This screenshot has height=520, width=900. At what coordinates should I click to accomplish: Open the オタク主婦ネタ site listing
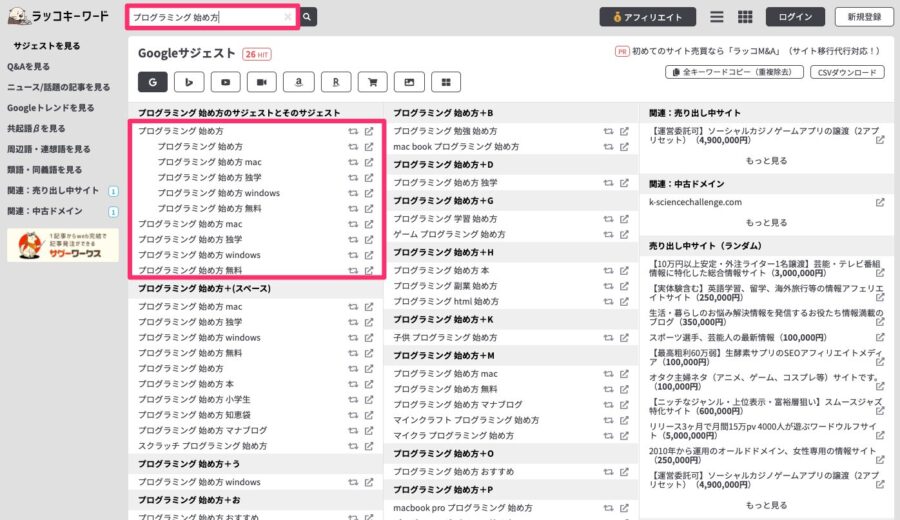[763, 382]
